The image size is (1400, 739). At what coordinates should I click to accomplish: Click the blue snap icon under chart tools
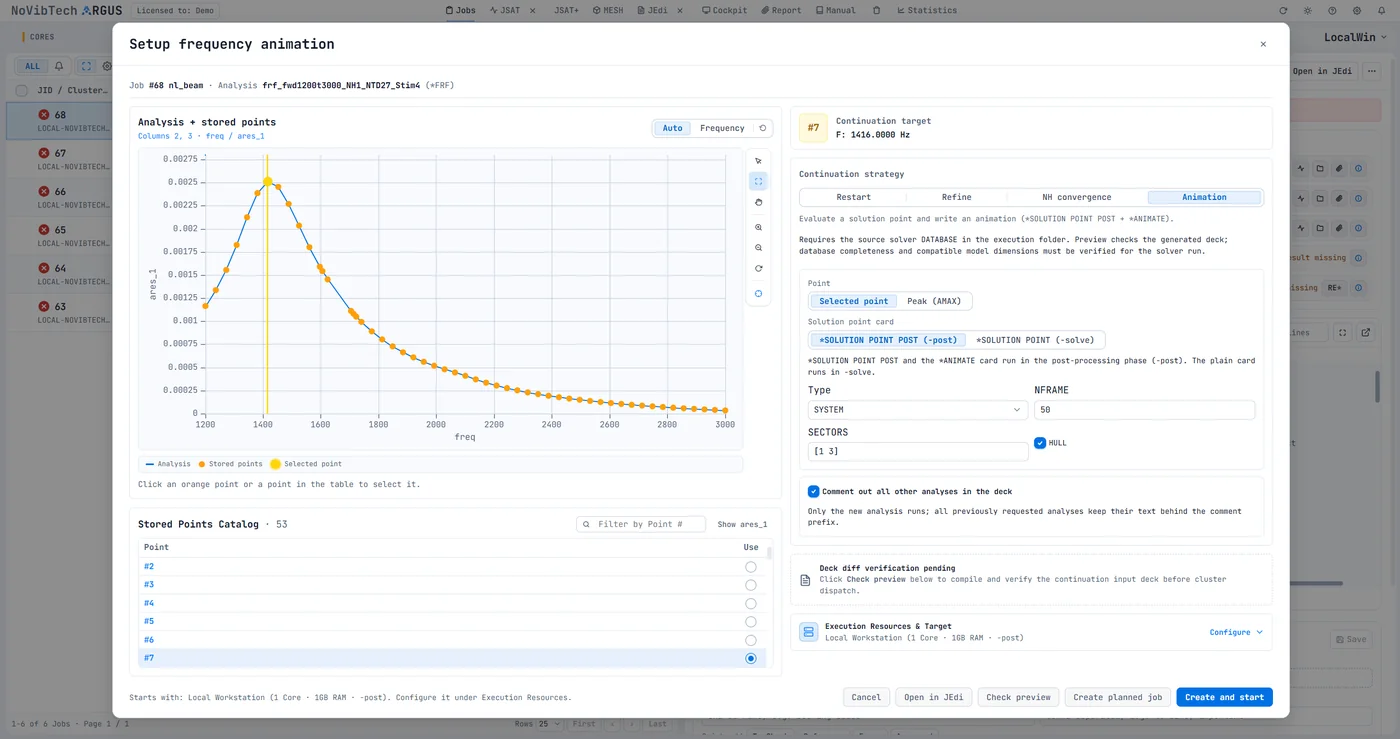(758, 294)
